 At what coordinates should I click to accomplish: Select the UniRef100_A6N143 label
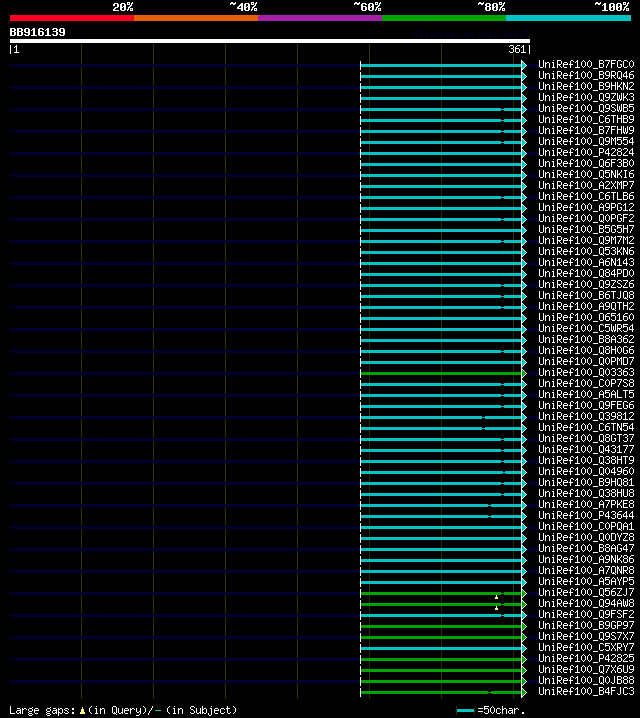(586, 262)
